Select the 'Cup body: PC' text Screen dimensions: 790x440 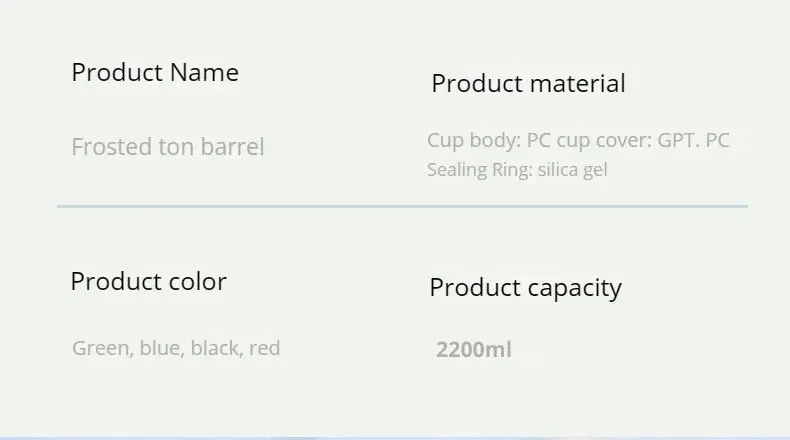click(475, 140)
